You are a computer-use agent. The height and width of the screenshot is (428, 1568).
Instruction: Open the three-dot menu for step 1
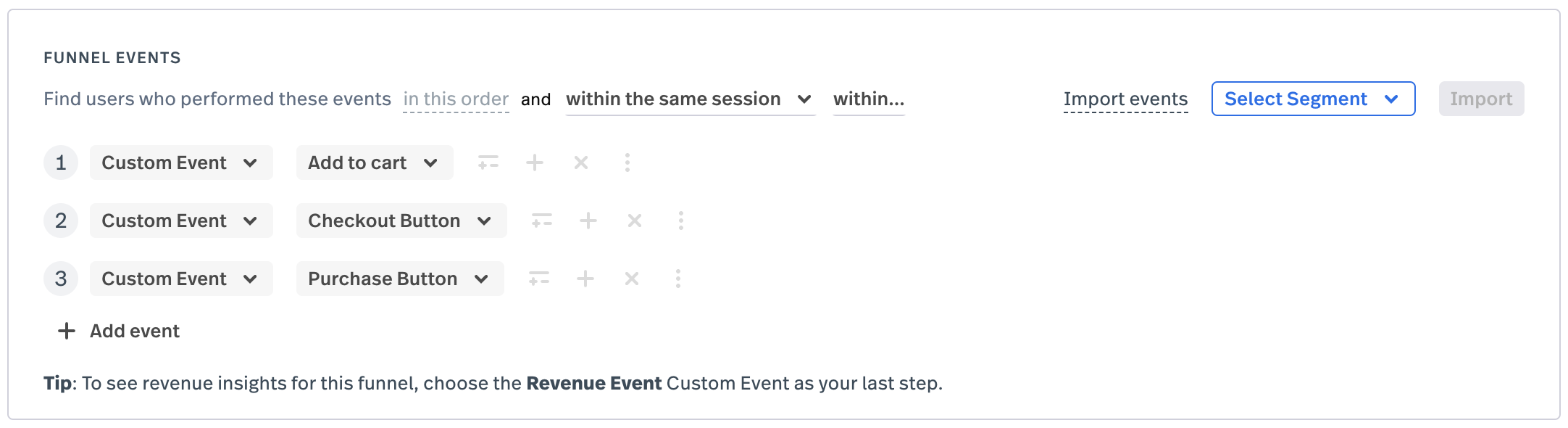(x=627, y=162)
